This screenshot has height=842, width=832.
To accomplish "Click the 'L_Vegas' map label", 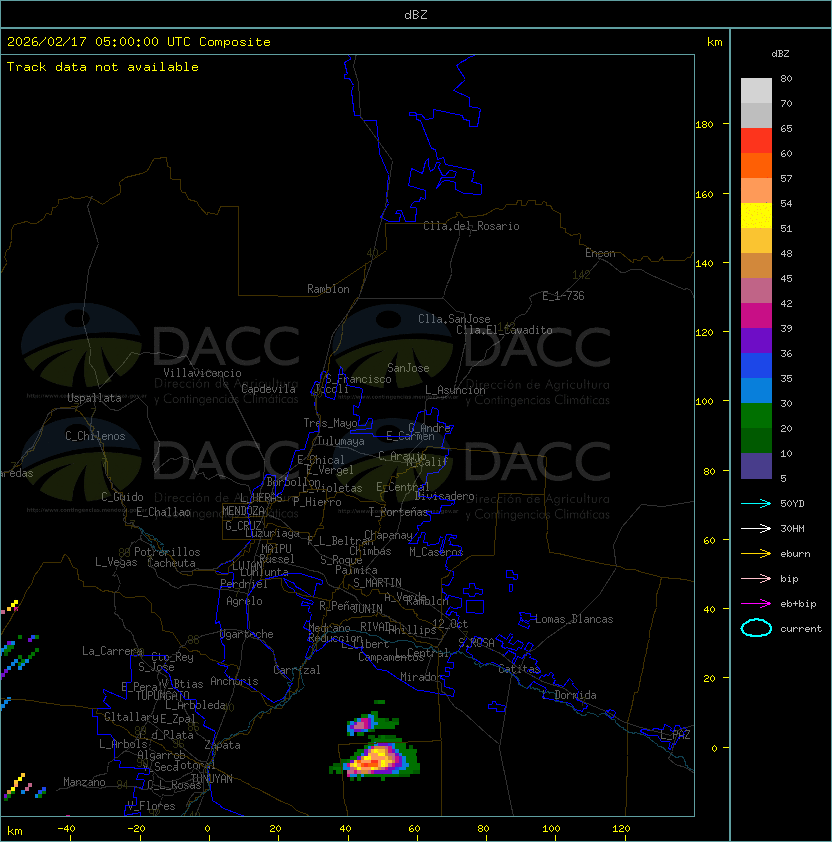I will (116, 562).
